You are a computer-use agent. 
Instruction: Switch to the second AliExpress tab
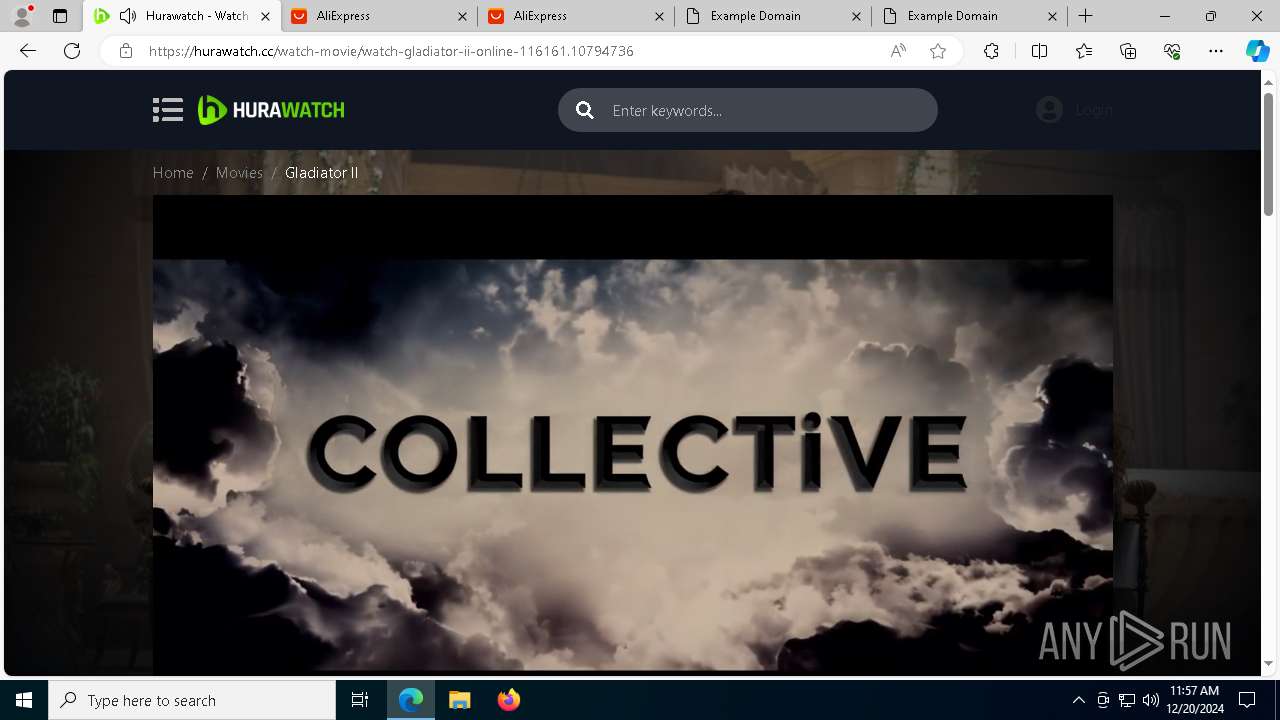[x=577, y=16]
